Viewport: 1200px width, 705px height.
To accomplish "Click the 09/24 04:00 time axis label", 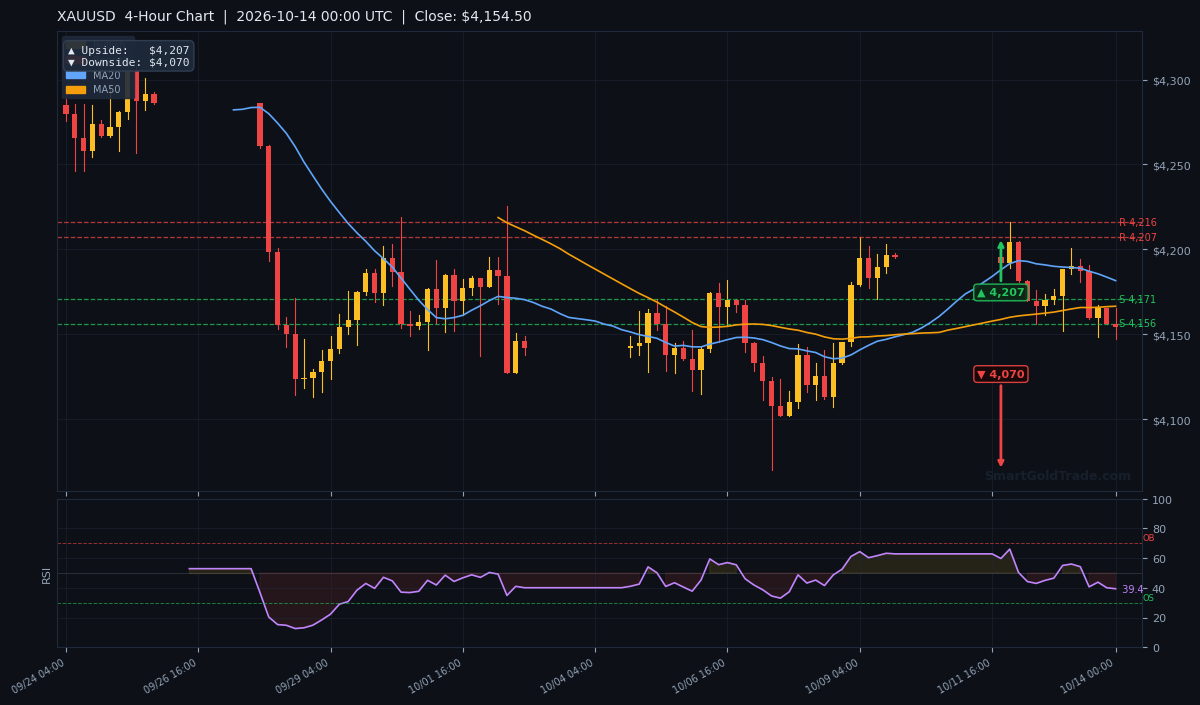I will point(39,676).
